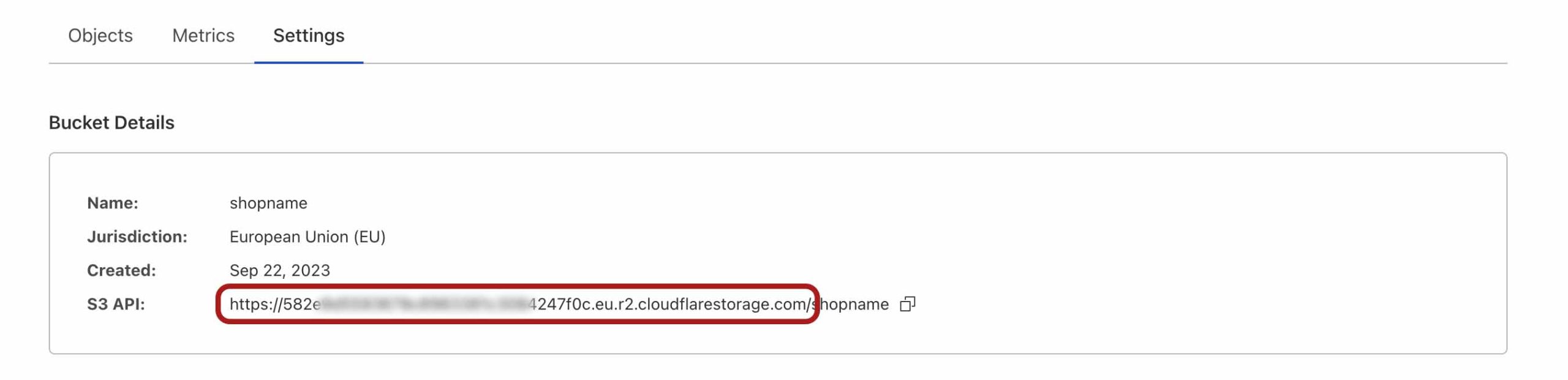Click the 'Name:' field label
1568x380 pixels.
(x=113, y=203)
